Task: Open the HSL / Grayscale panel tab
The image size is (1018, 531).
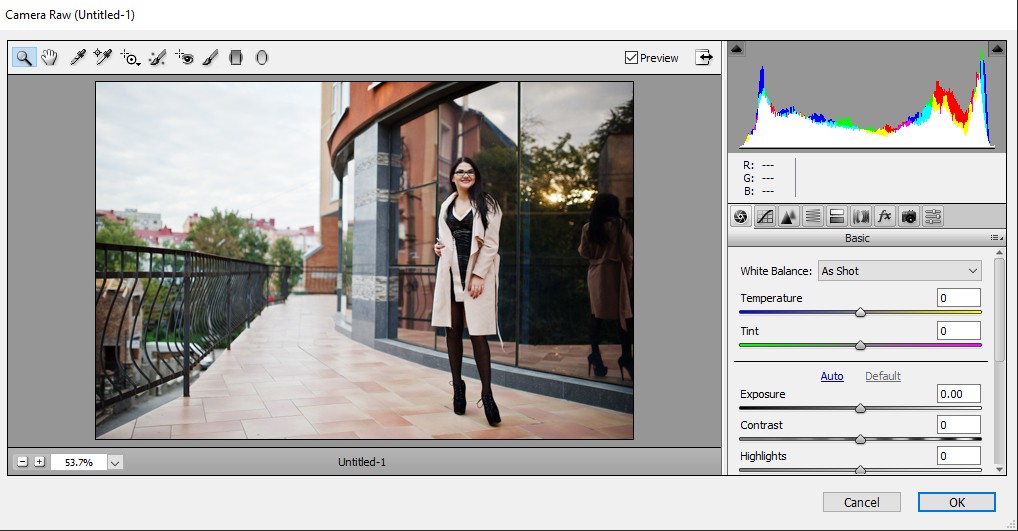Action: click(813, 216)
